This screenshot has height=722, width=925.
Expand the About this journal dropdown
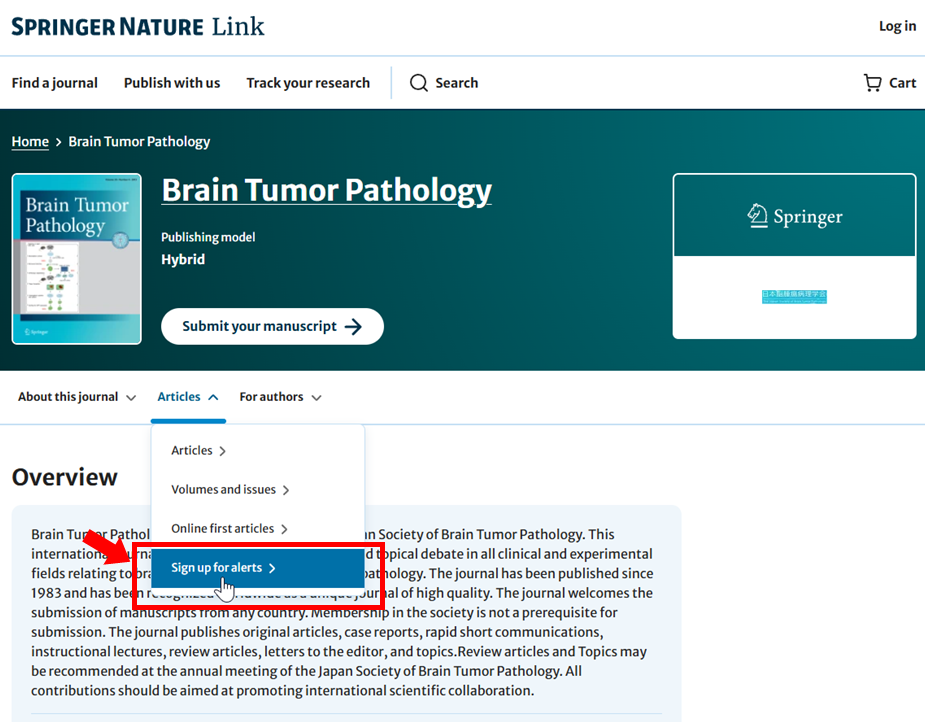click(x=77, y=397)
